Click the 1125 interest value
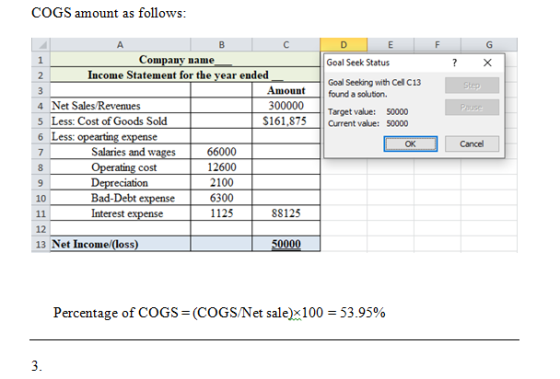The image size is (560, 379). [221, 213]
